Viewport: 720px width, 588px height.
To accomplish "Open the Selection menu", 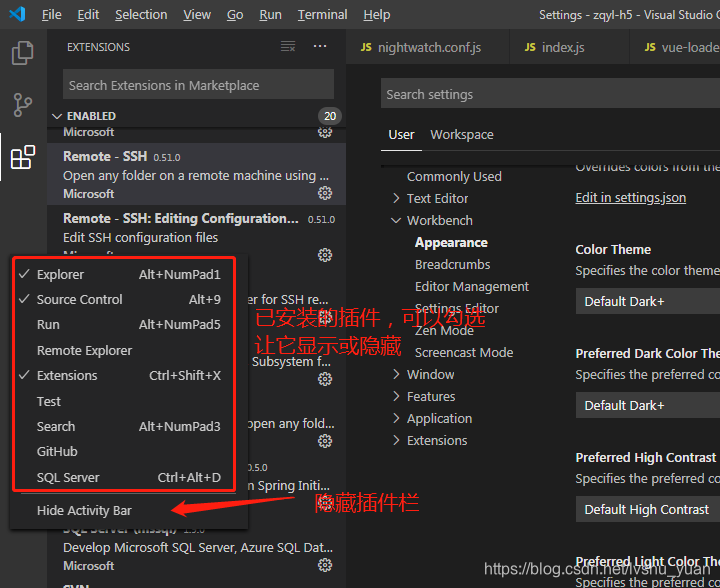I will 141,15.
